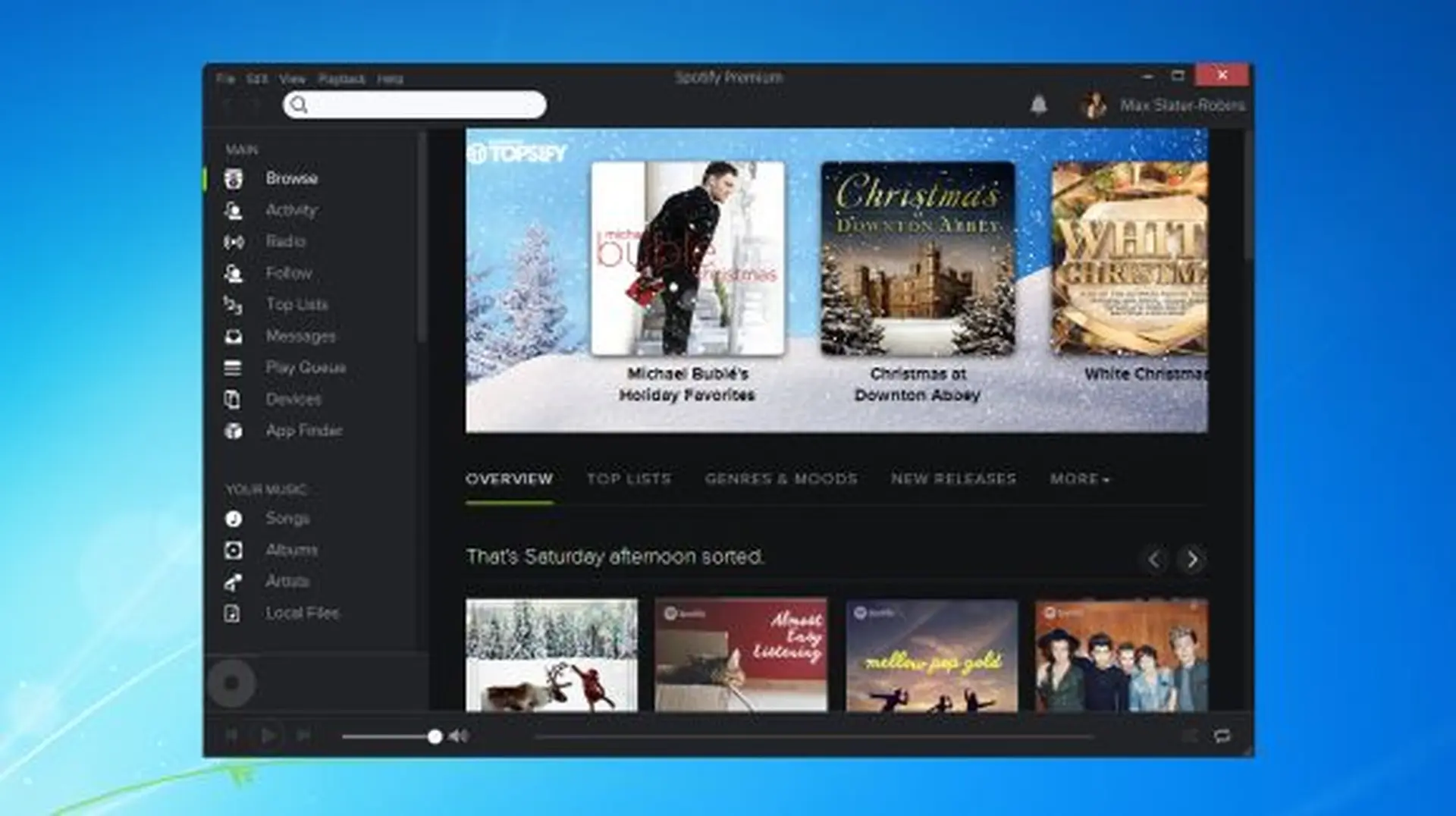Open Michael Bublé Christmas album cover
This screenshot has width=1456, height=816.
[688, 259]
